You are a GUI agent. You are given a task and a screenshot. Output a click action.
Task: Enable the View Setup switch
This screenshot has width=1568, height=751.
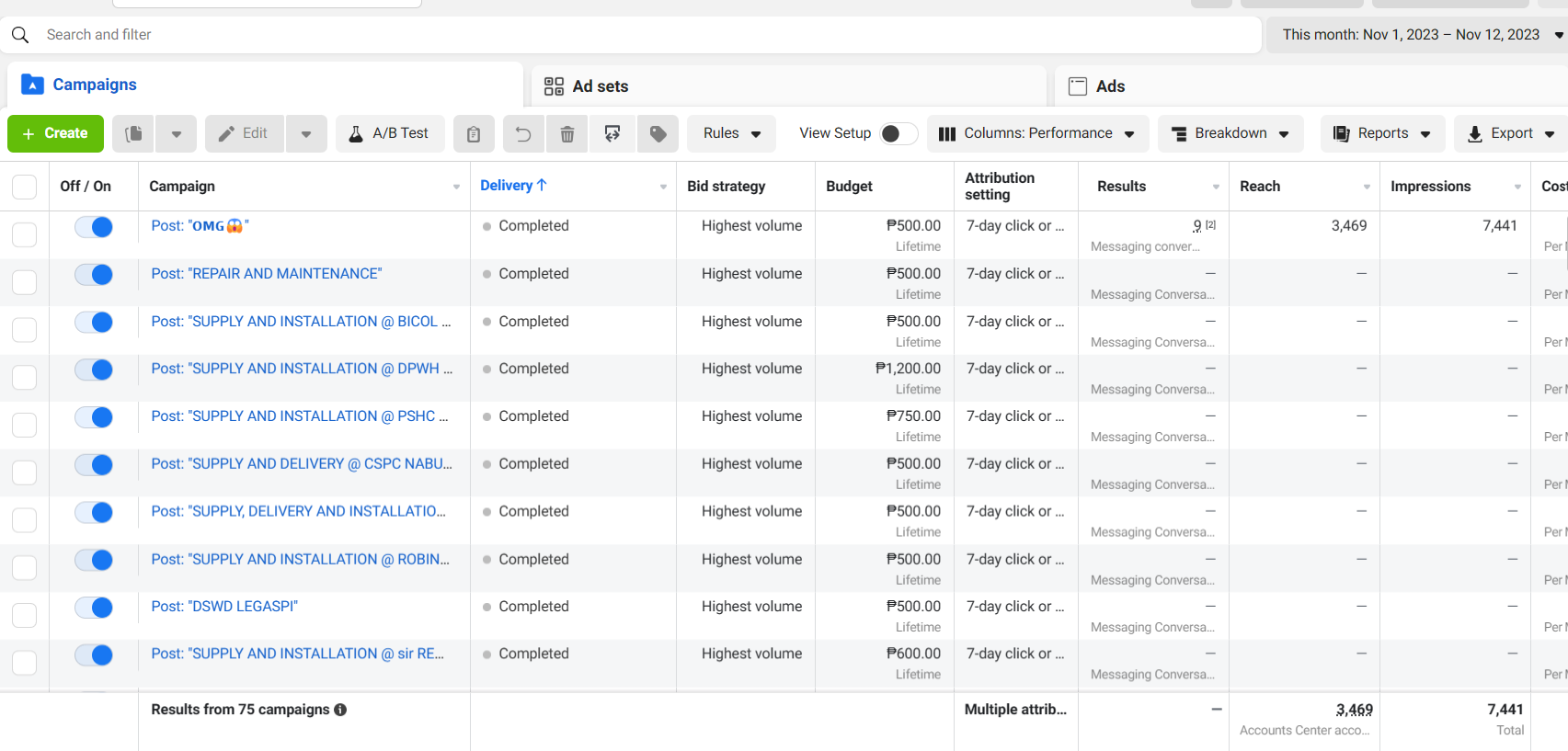tap(898, 134)
